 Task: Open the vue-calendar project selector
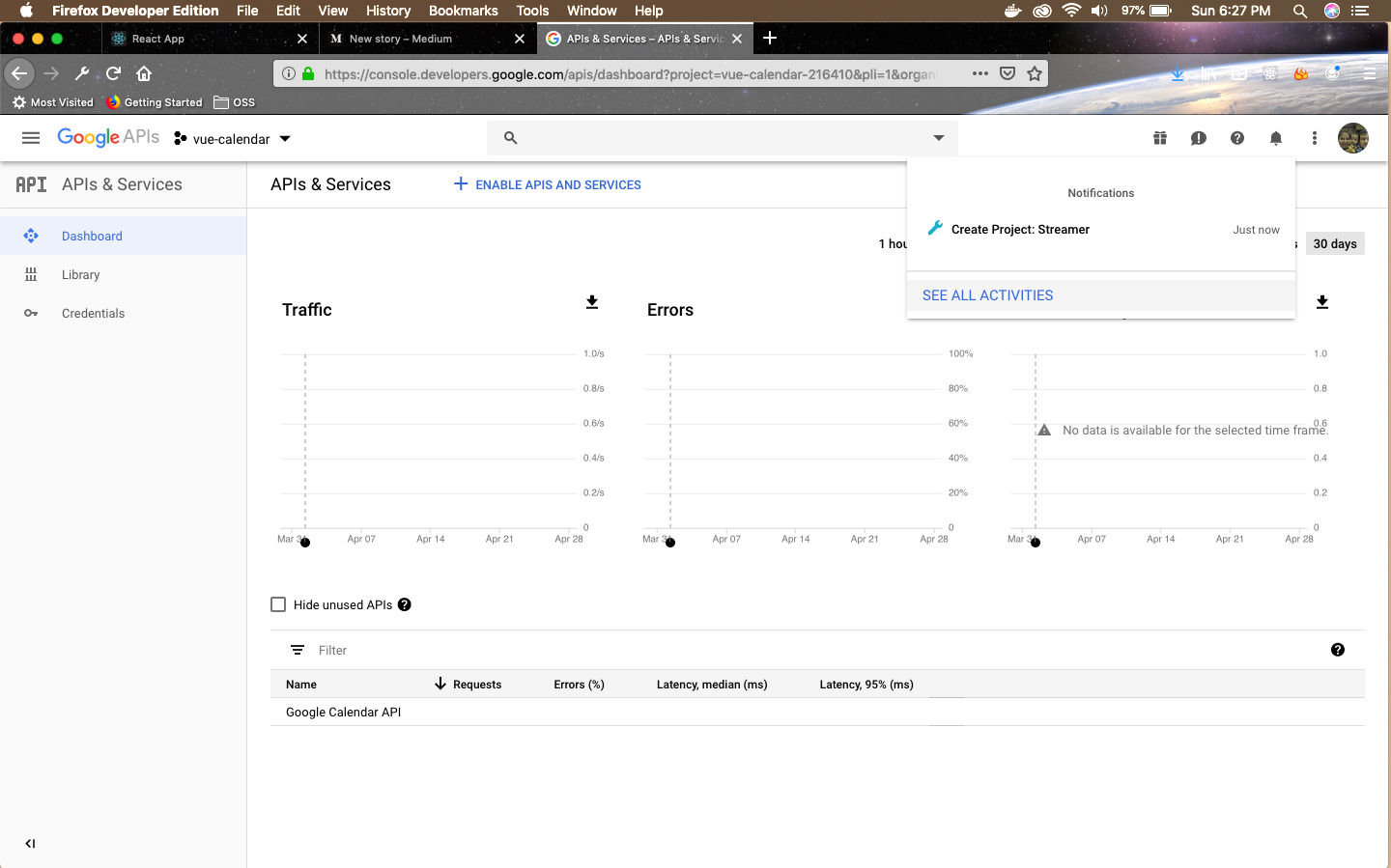click(x=232, y=139)
